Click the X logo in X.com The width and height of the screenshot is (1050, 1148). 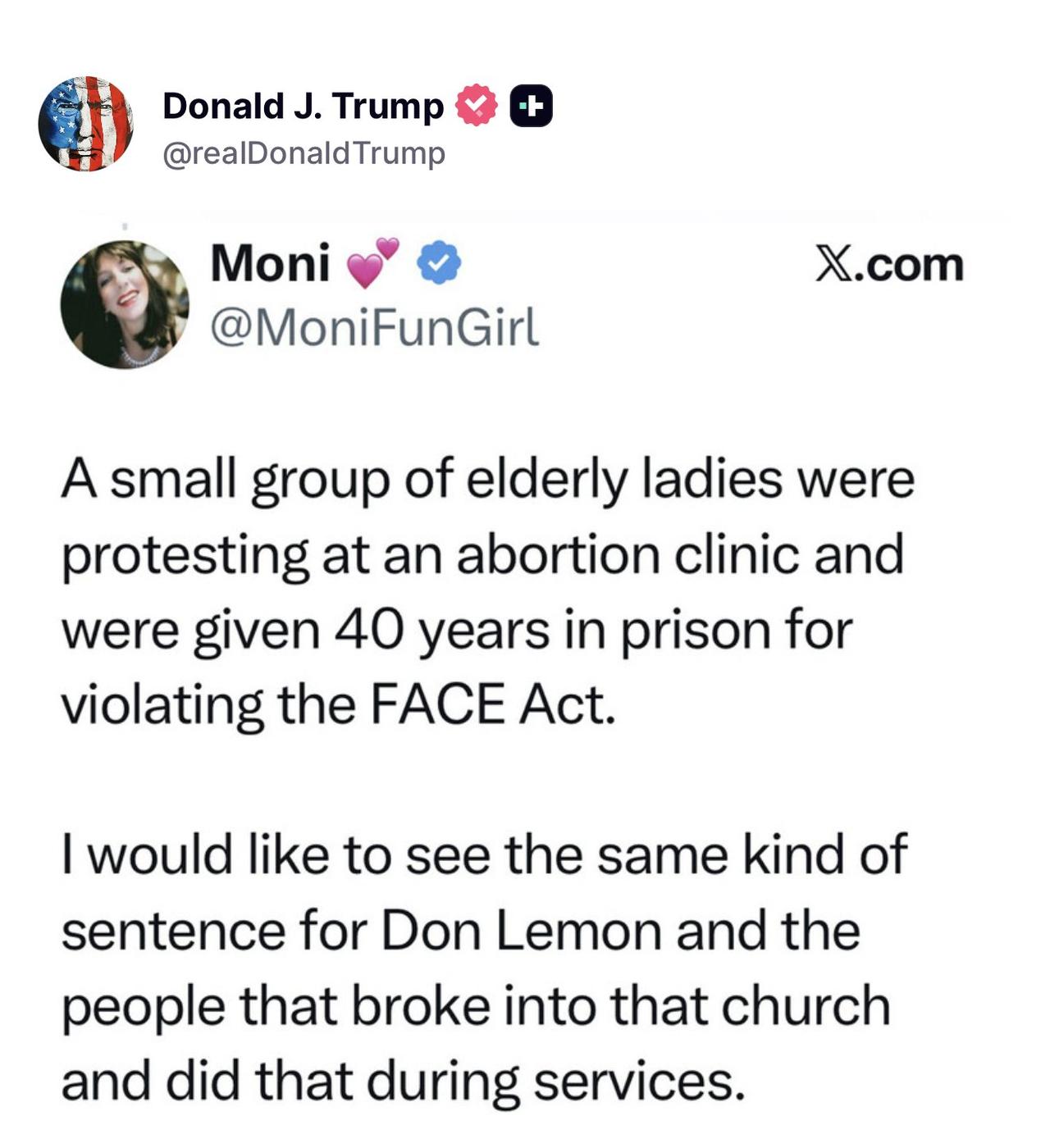834,264
